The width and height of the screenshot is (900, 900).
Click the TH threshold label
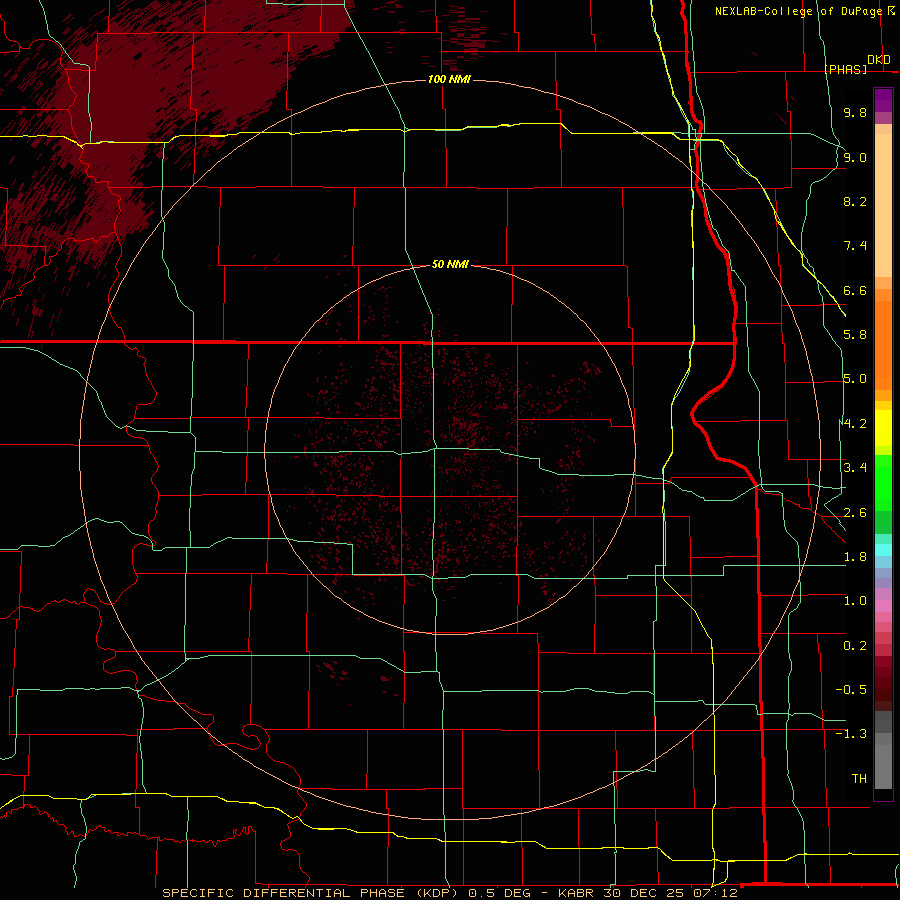click(x=859, y=779)
